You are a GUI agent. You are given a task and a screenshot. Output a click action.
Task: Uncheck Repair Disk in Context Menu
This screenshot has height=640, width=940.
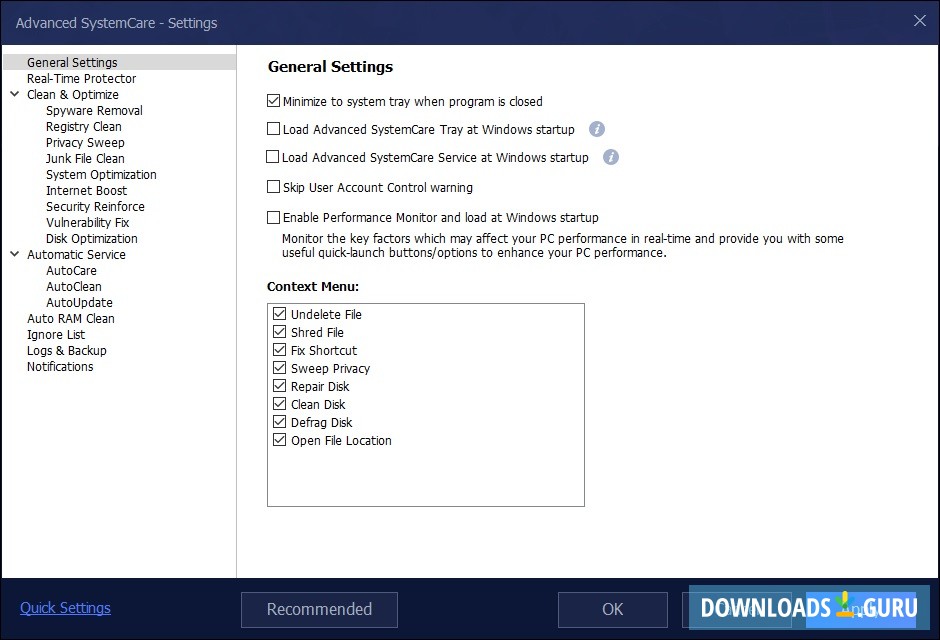279,386
